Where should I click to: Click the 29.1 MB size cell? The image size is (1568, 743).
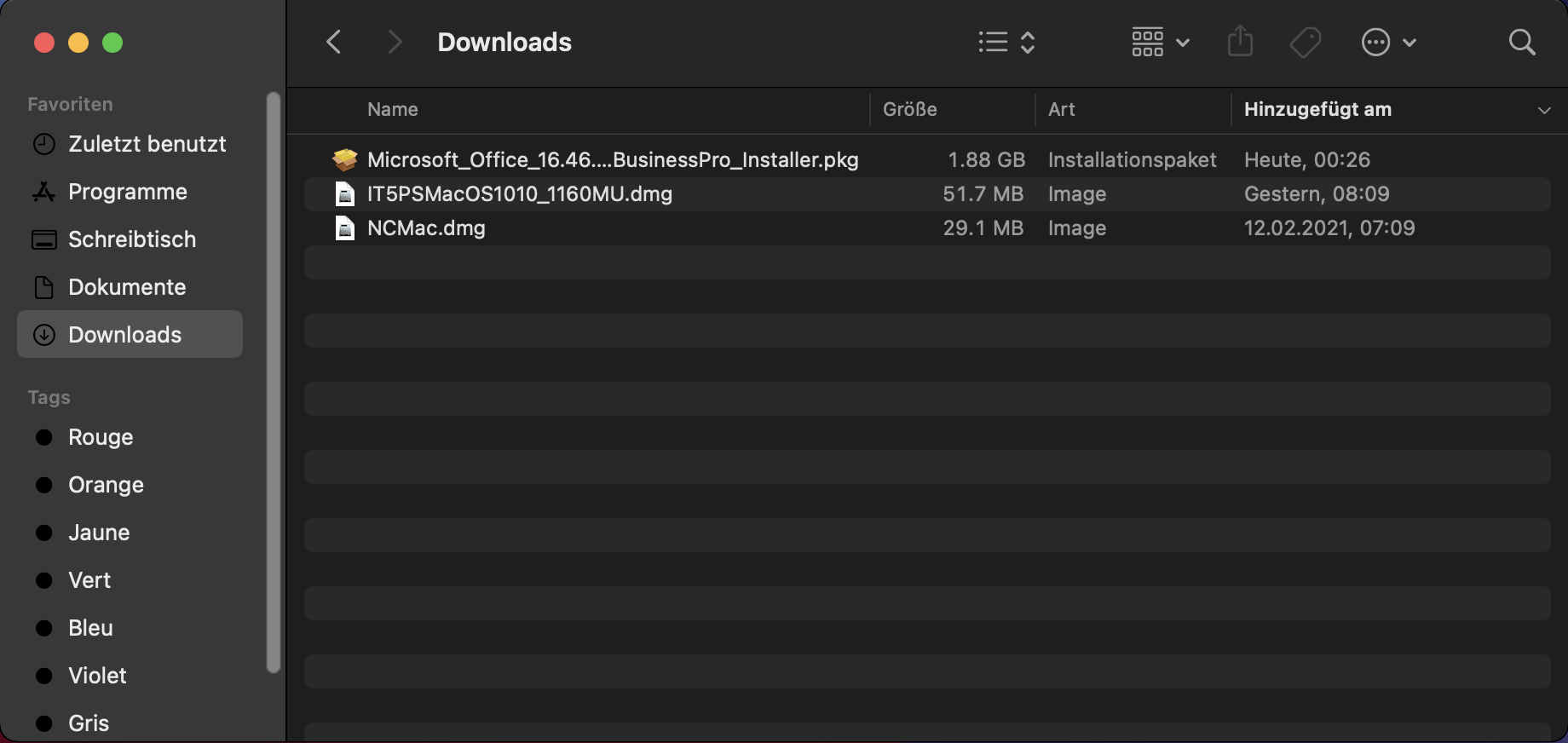coord(983,228)
